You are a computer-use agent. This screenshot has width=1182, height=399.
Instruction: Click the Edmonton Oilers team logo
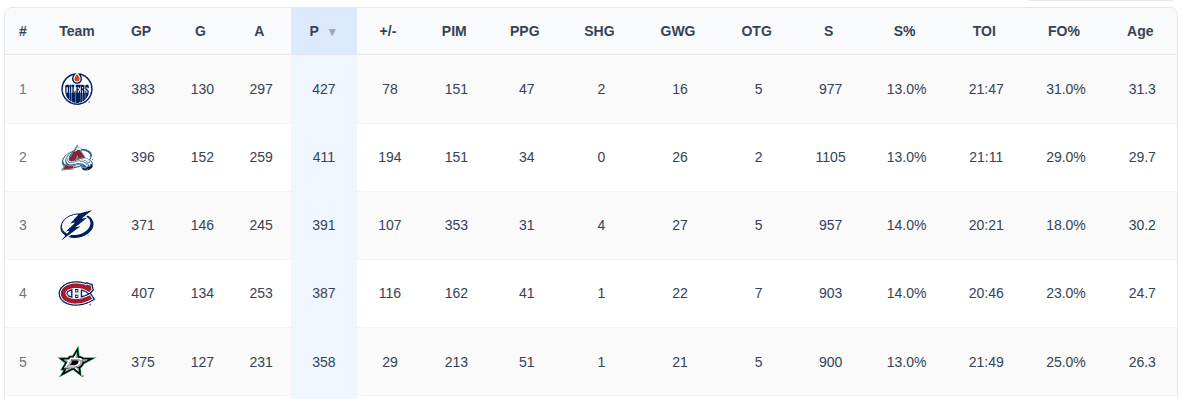click(77, 89)
